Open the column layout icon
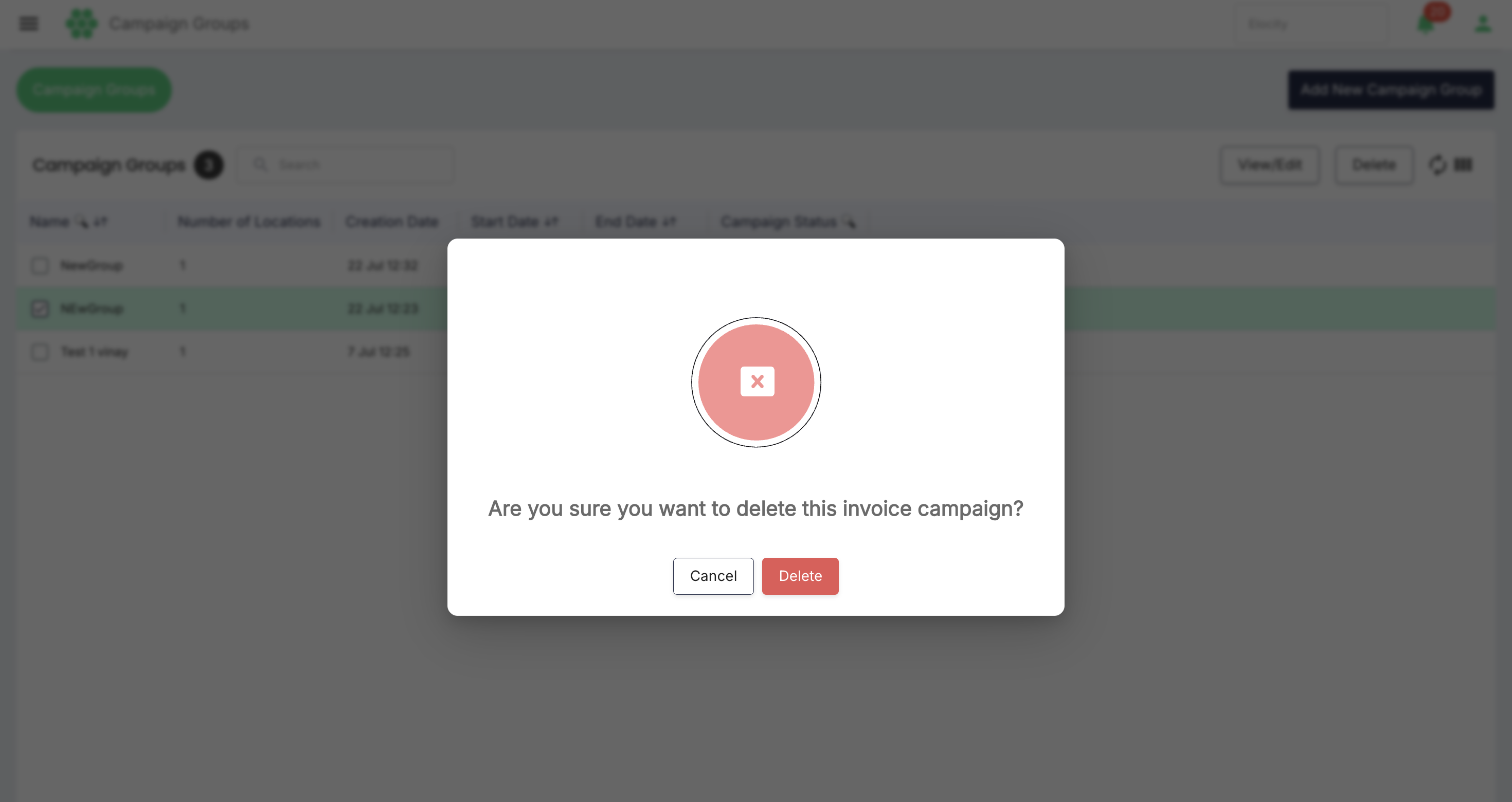Screen dimensions: 1512x802 click(x=1463, y=165)
